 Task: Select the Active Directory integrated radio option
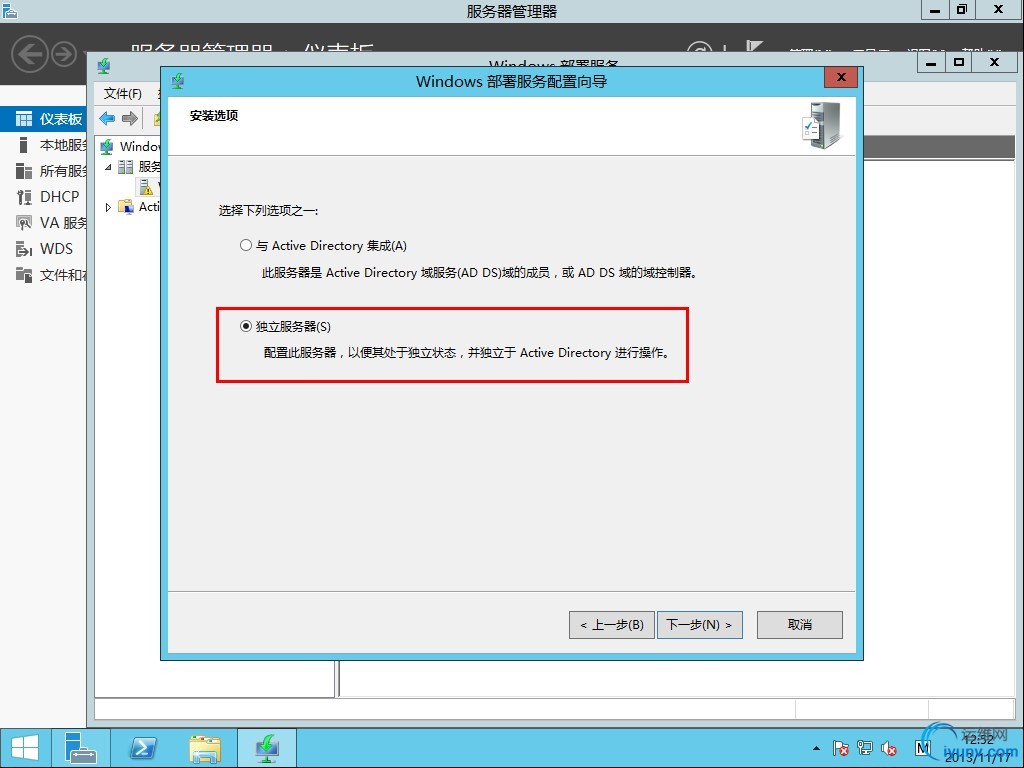click(246, 246)
